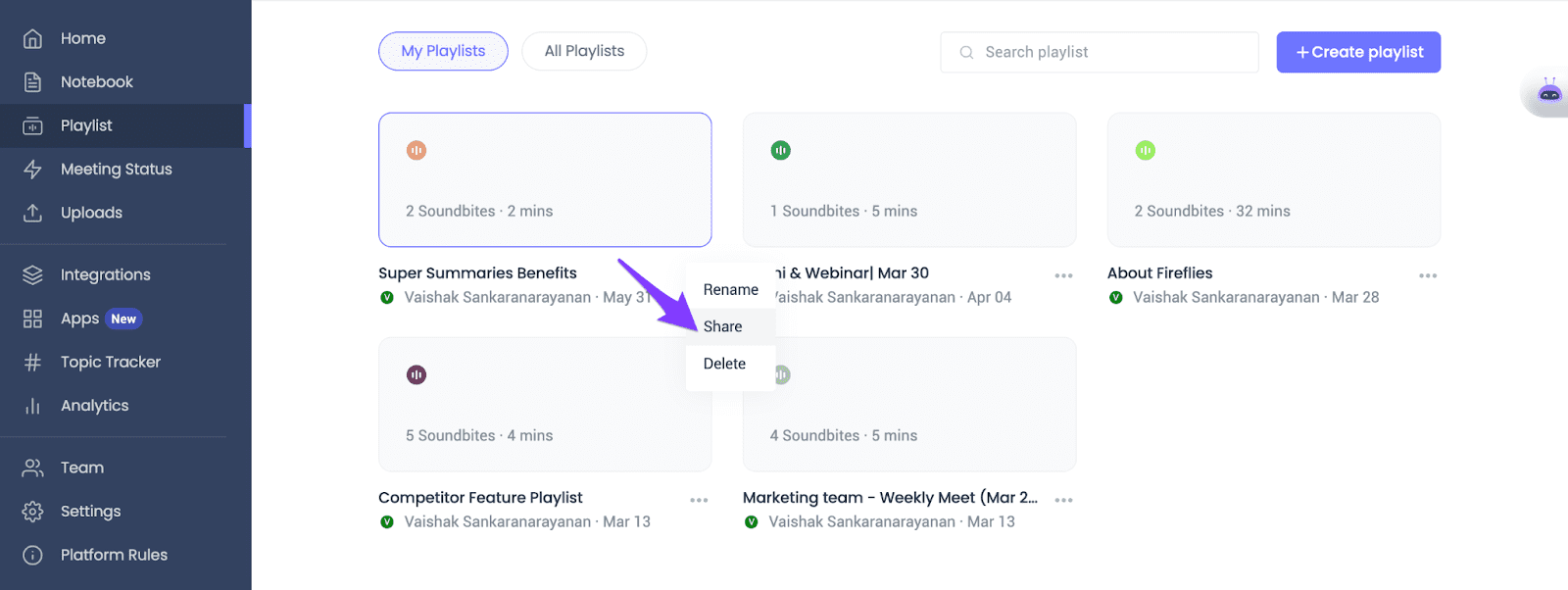Choose Delete in the context menu
Screen dimensions: 1568x590
(731, 364)
